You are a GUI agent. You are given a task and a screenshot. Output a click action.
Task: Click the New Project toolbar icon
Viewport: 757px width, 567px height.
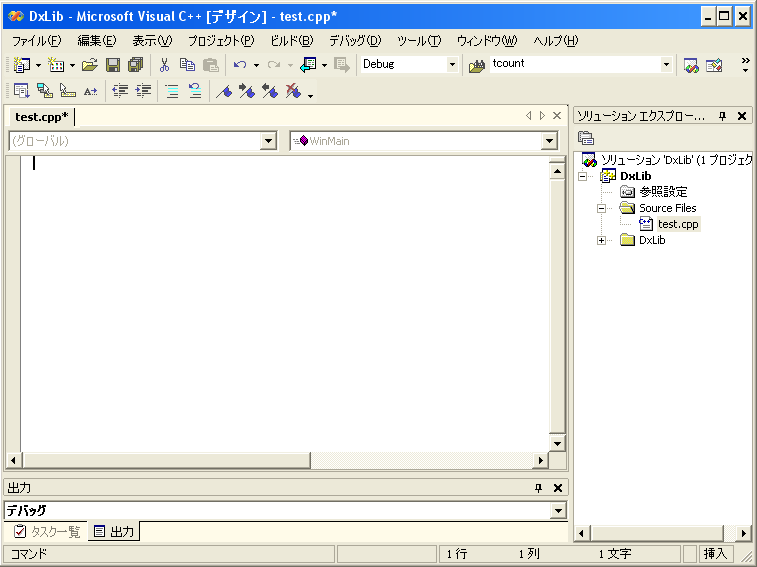click(x=21, y=64)
